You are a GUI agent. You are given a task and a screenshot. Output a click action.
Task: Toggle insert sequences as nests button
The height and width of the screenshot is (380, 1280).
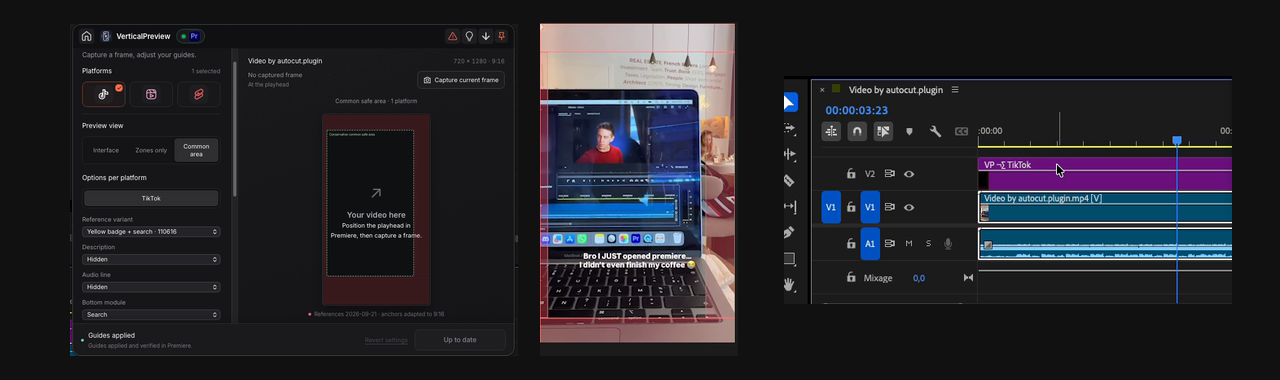[831, 131]
